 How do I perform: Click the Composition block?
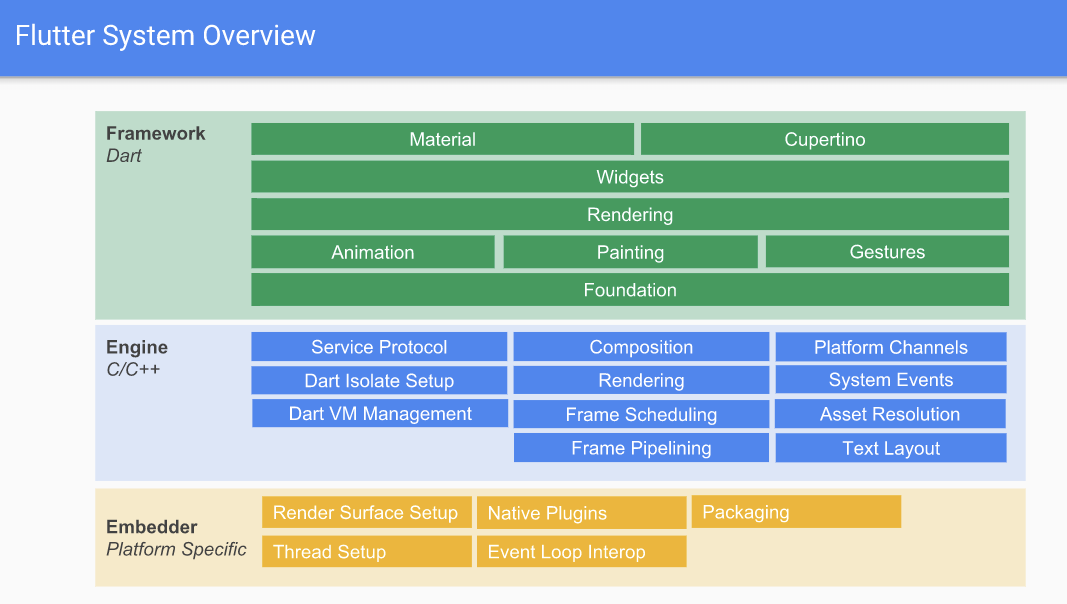click(641, 347)
